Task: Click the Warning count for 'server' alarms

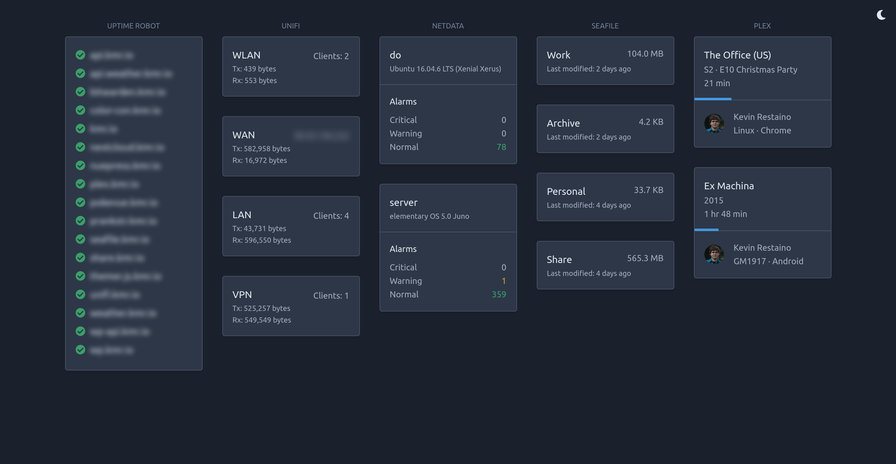Action: pyautogui.click(x=503, y=281)
